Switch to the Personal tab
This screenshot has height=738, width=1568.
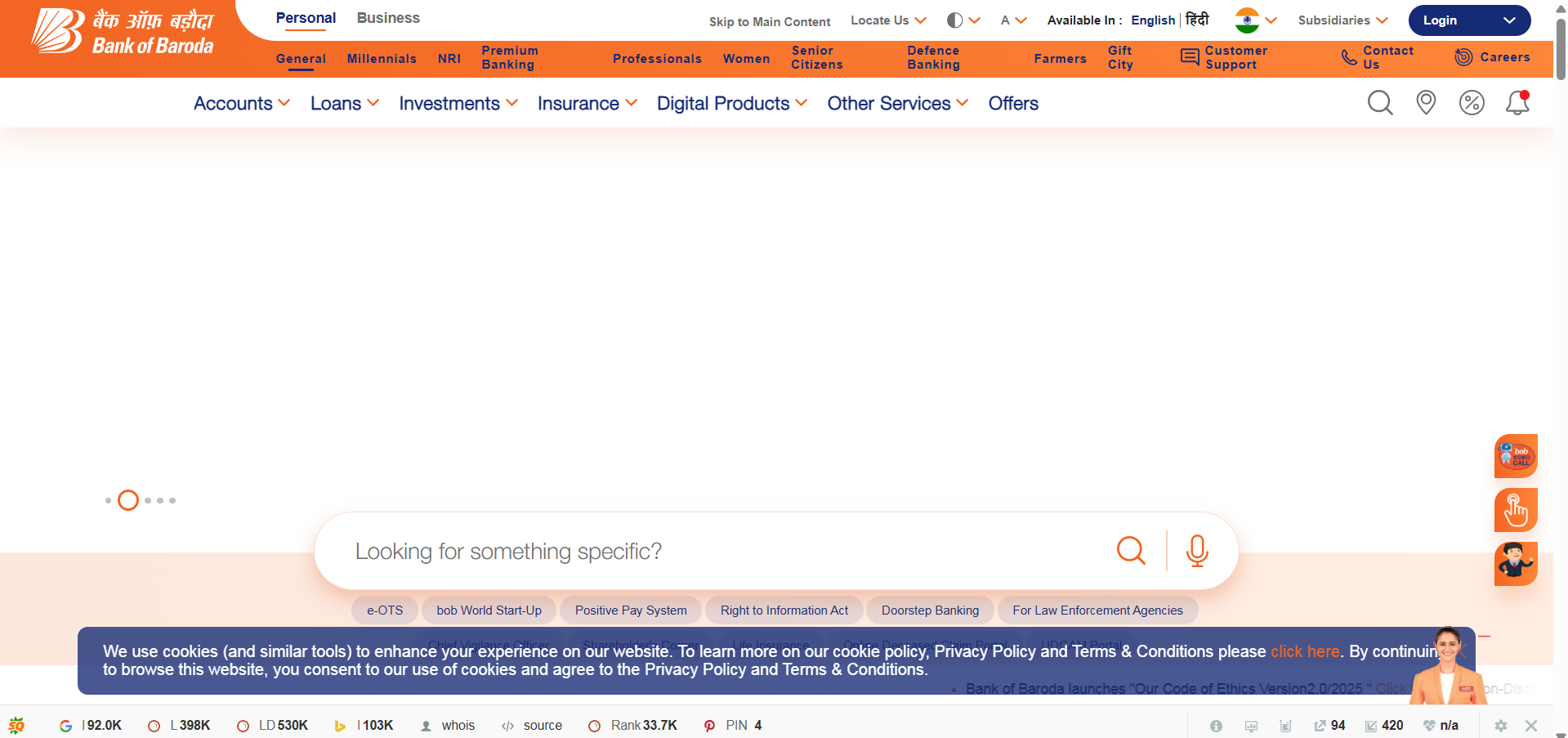point(306,18)
